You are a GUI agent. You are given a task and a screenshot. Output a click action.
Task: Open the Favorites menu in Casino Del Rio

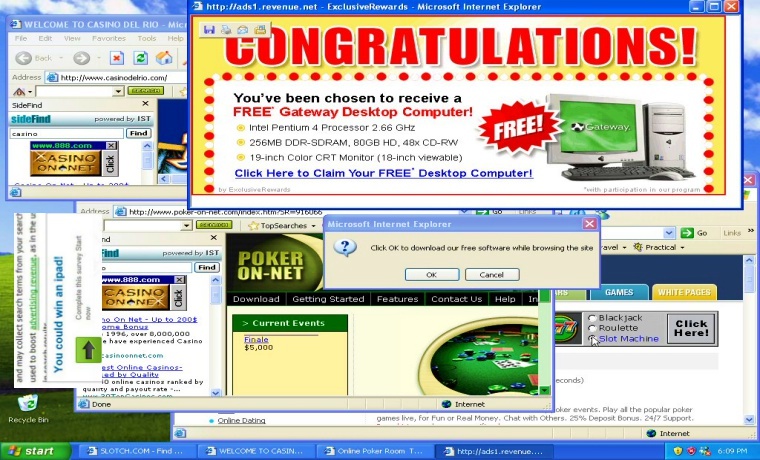pyautogui.click(x=108, y=39)
